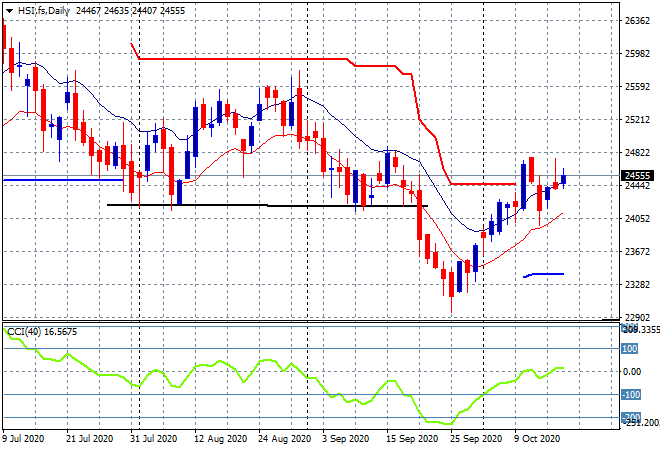
Task: Select the price axis label 24442
Action: tap(637, 186)
